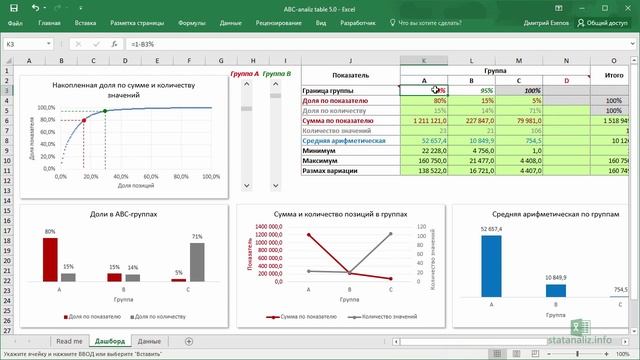Expand the formula bar with the chevron
Image resolution: width=640 pixels, height=360 pixels.
pyautogui.click(x=633, y=44)
